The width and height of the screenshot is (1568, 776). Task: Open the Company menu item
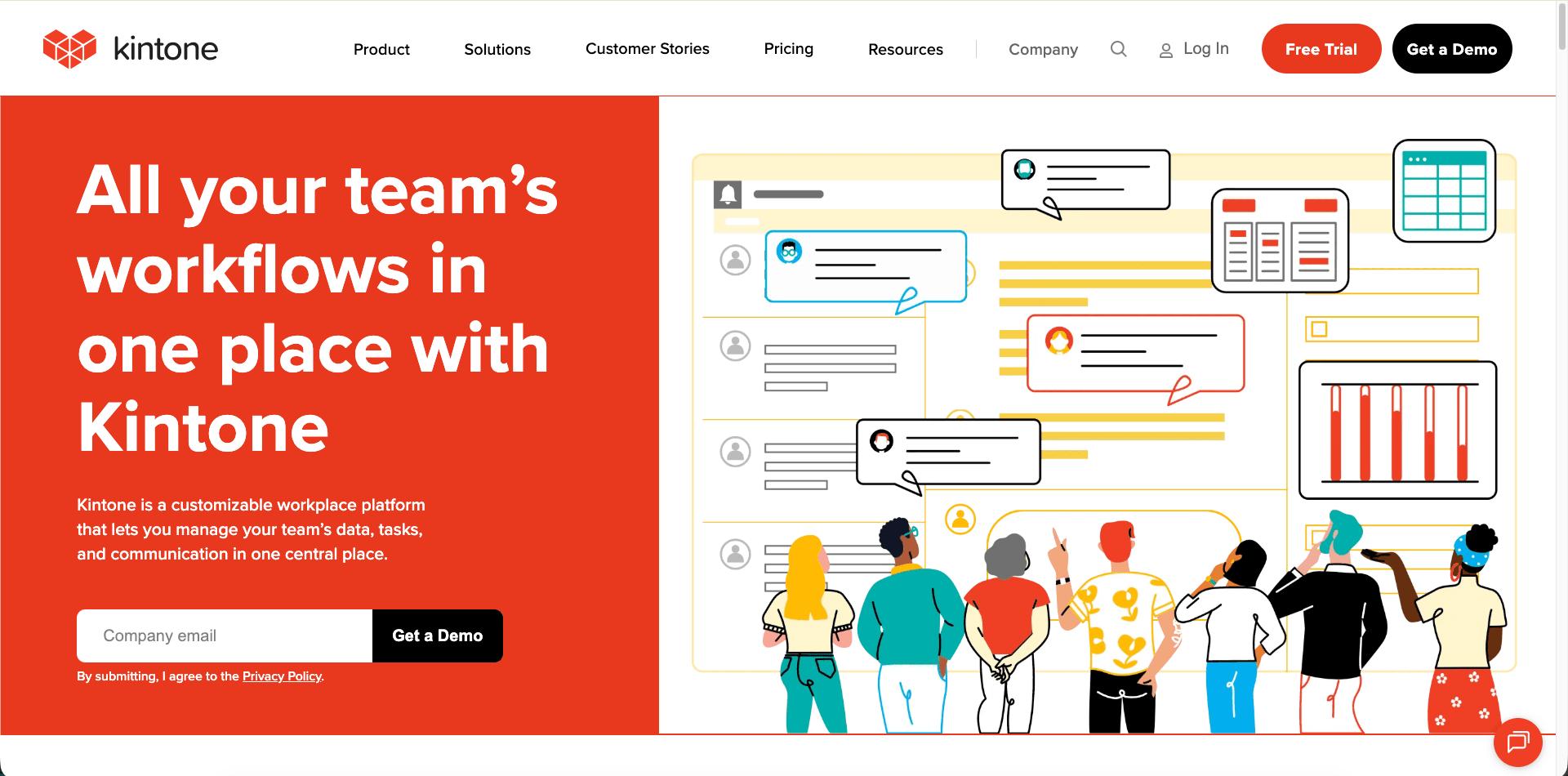tap(1043, 49)
